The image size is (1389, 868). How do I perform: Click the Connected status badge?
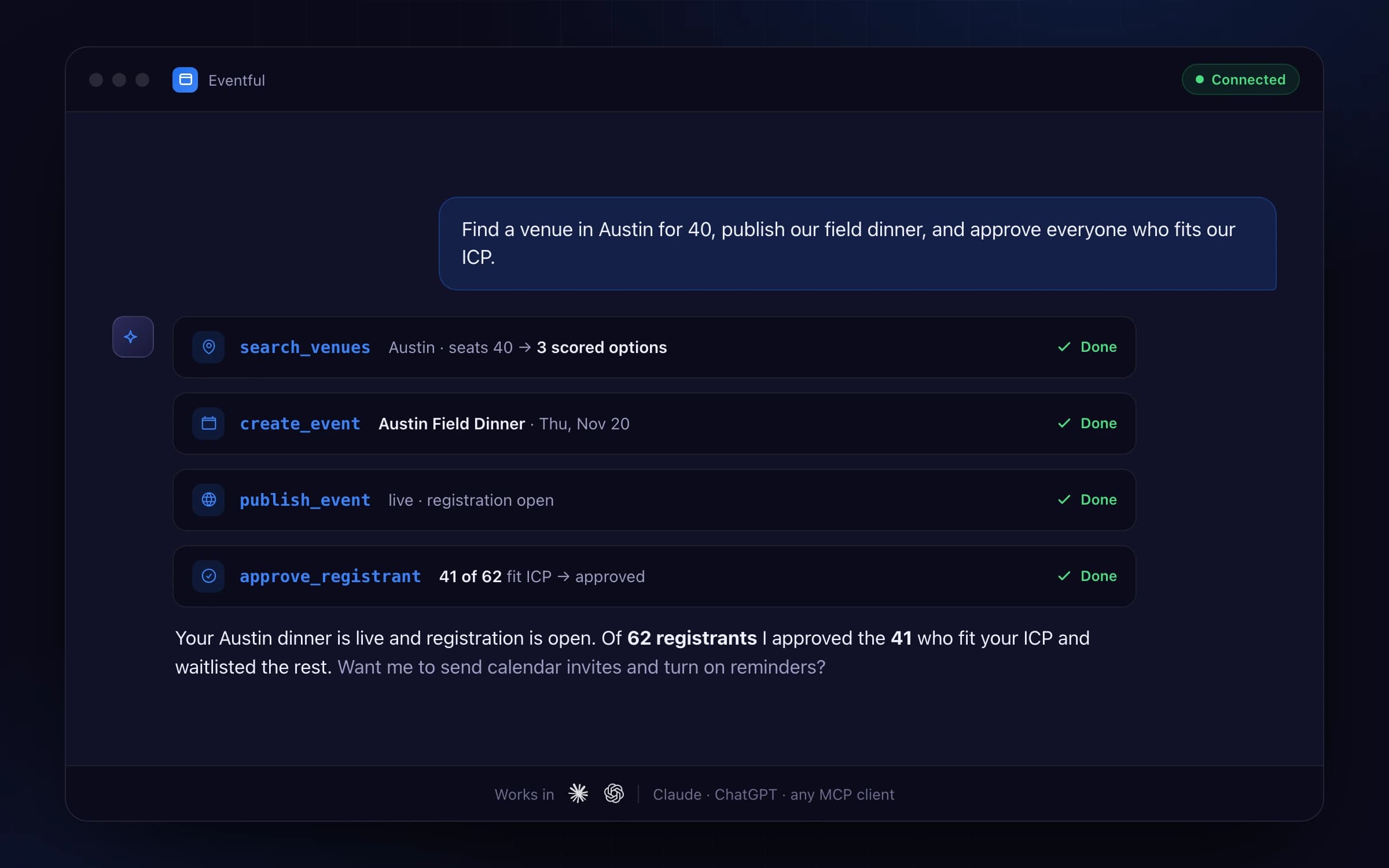coord(1240,79)
